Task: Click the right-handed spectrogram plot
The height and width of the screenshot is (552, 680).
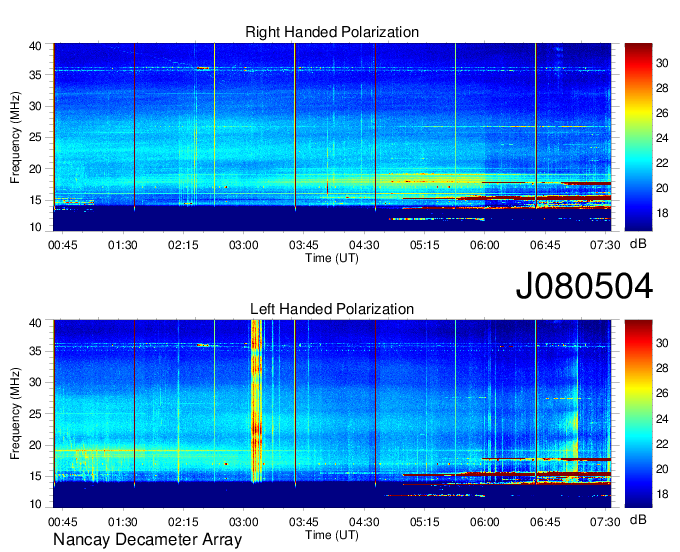Action: (332, 137)
